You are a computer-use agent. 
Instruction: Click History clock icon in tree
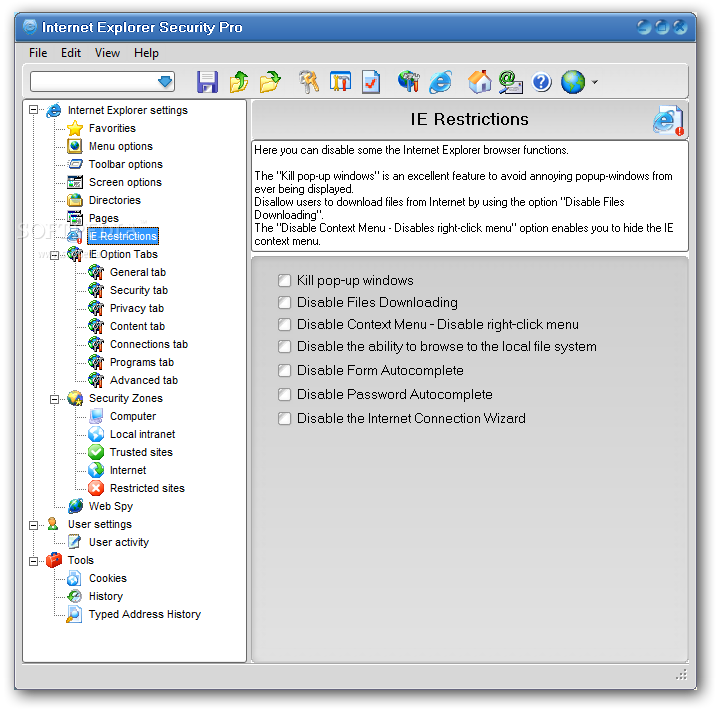pos(75,596)
